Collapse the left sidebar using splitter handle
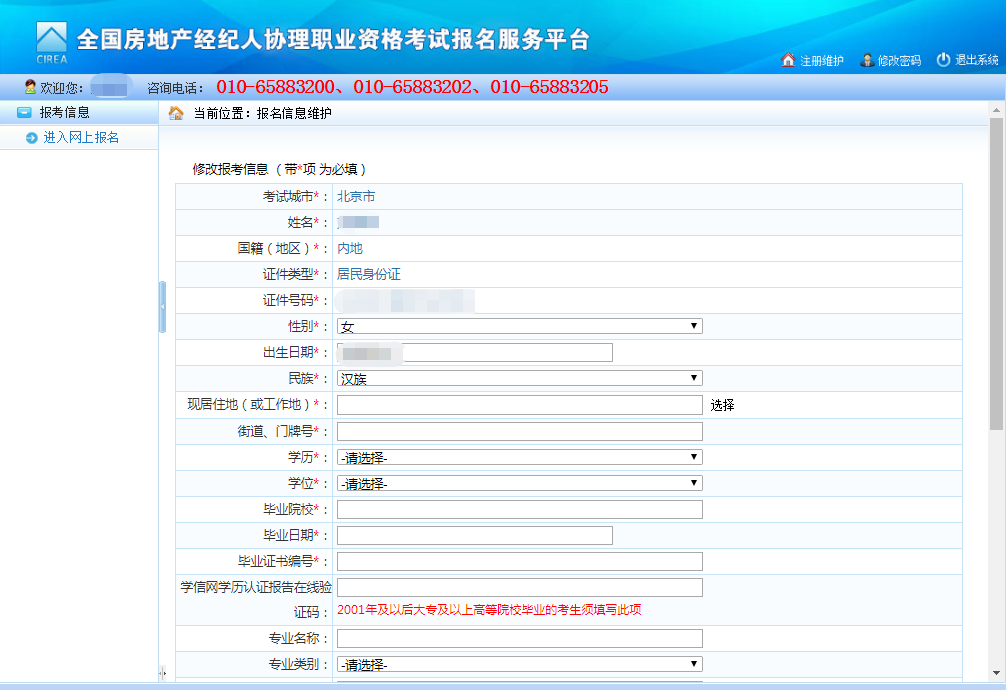1007x690 pixels. (162, 307)
